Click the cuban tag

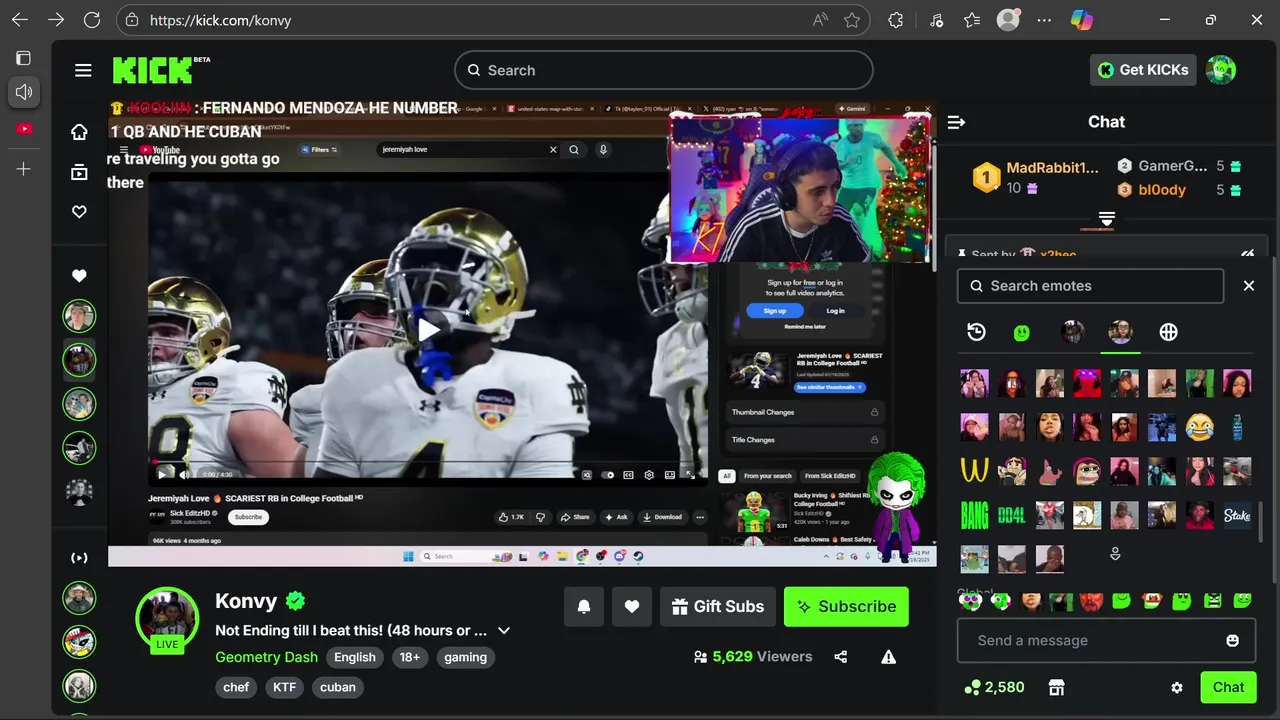[x=338, y=687]
